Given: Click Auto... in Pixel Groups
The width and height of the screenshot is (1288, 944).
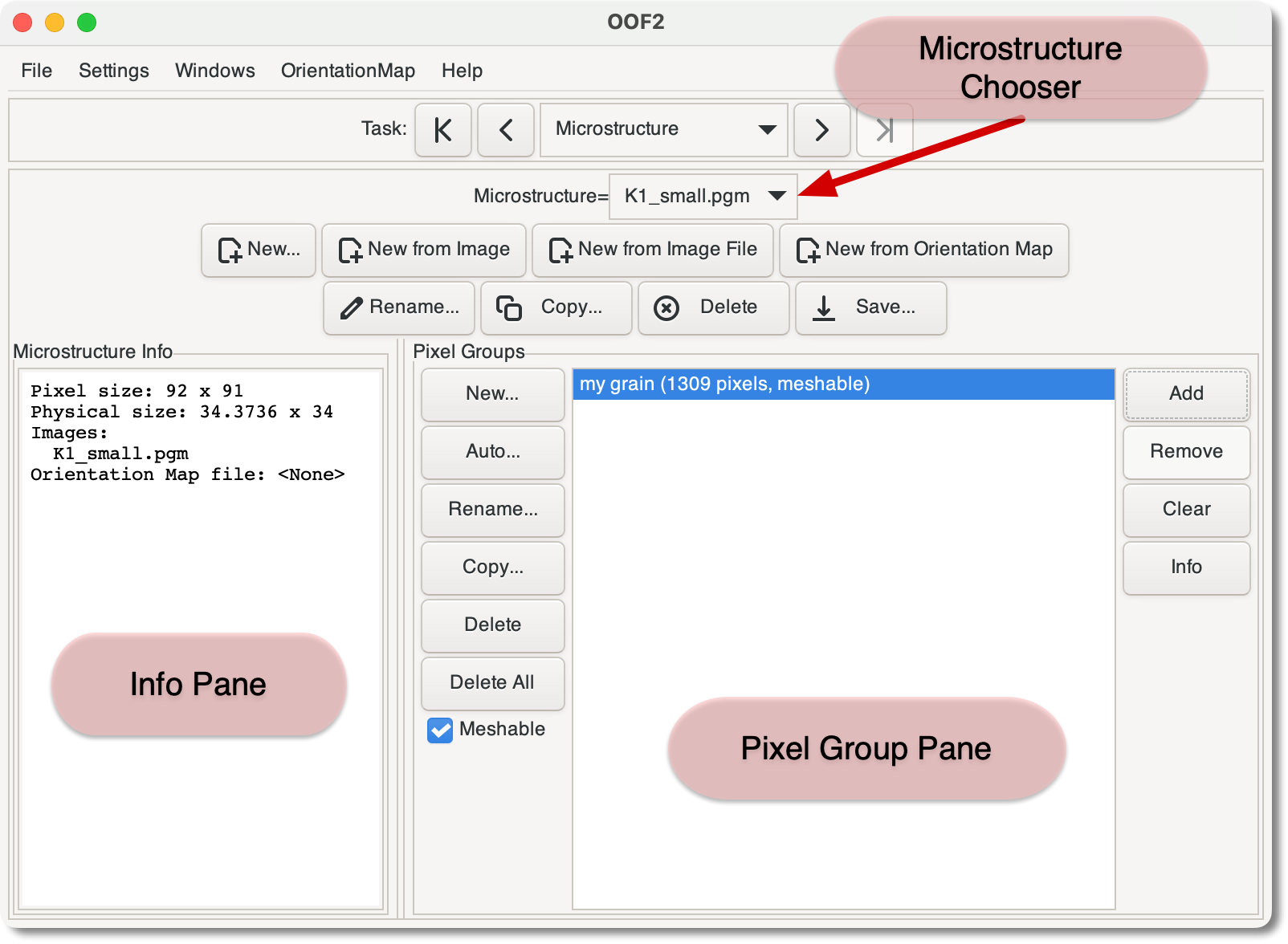Looking at the screenshot, I should coord(492,452).
